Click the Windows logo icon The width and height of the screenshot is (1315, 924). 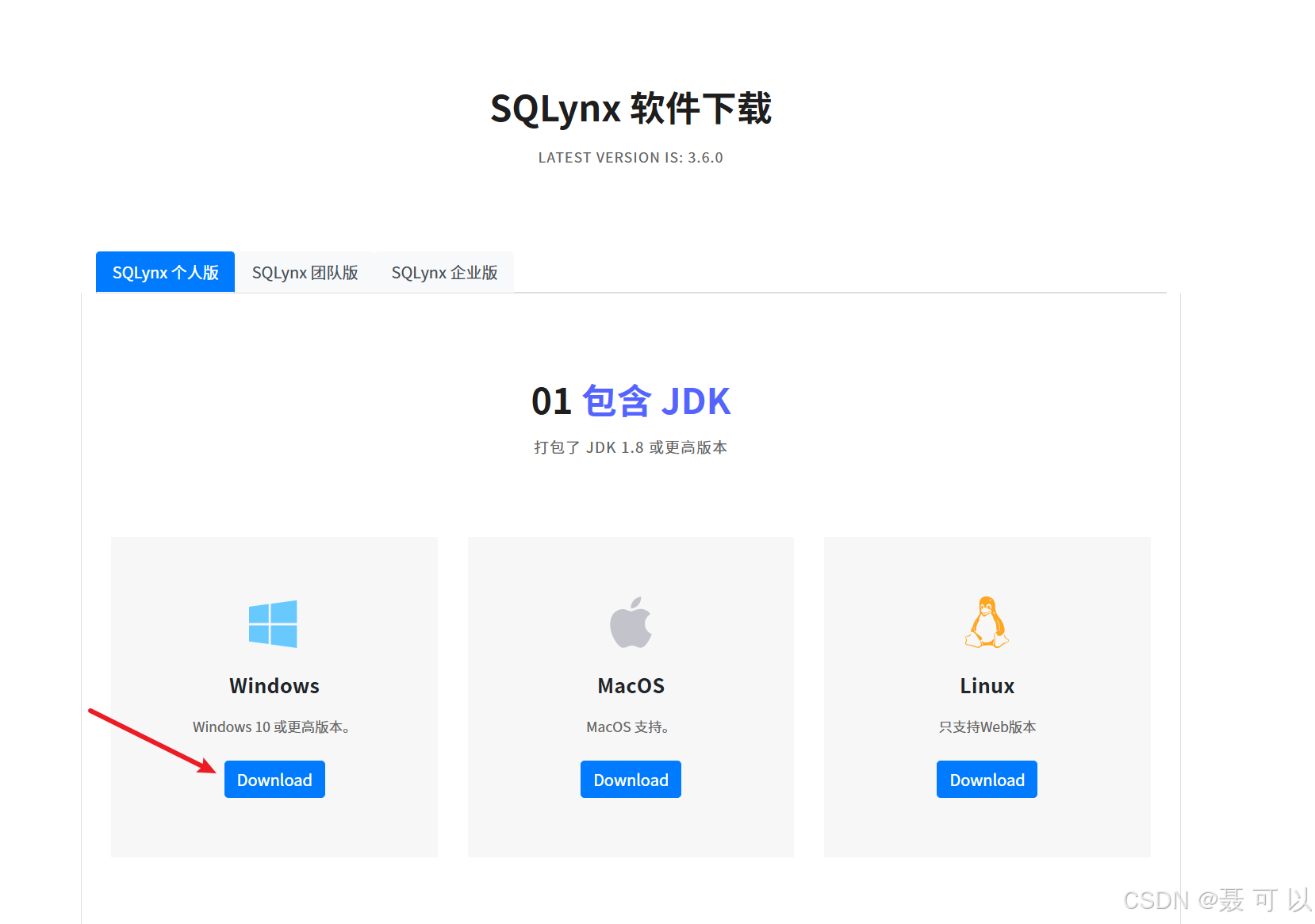click(x=273, y=624)
